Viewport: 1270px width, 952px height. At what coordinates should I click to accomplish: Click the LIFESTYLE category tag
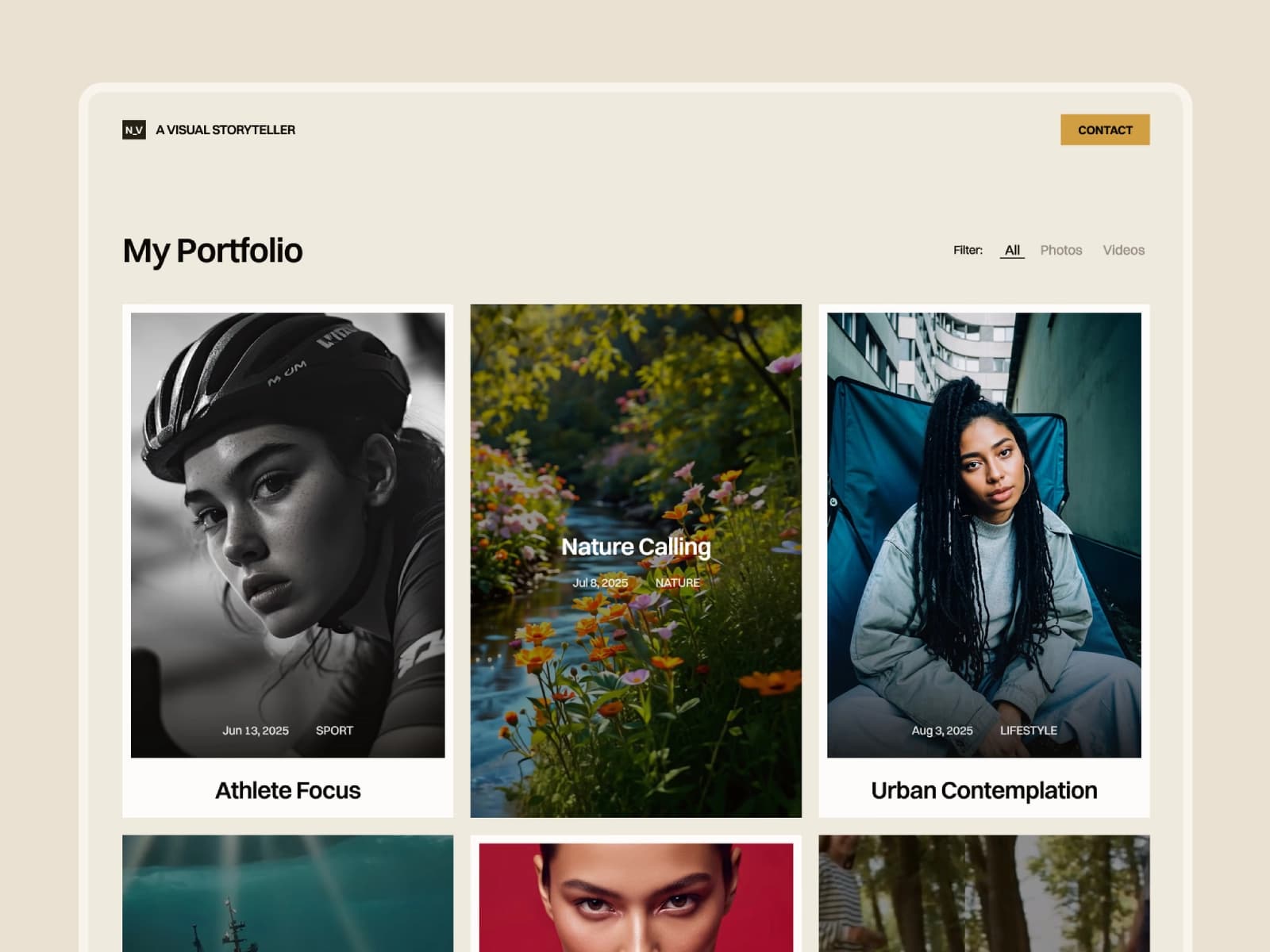1029,730
